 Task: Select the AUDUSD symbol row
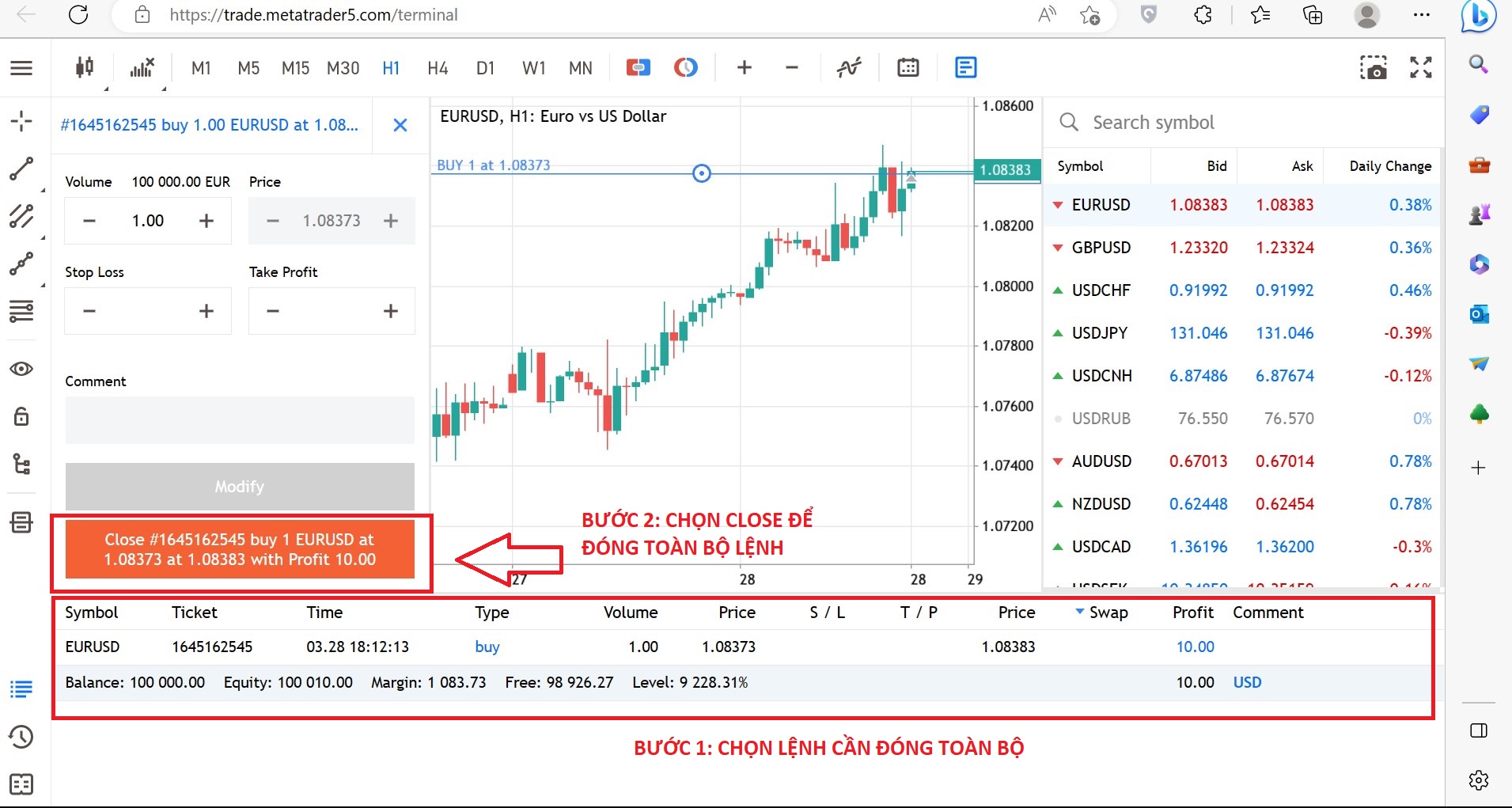pyautogui.click(x=1244, y=461)
